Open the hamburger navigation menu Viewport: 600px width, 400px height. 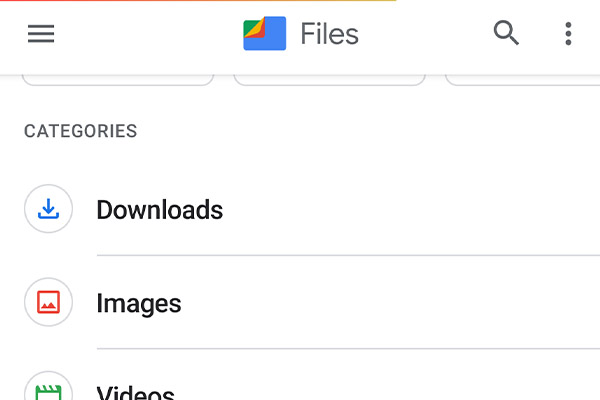click(41, 34)
